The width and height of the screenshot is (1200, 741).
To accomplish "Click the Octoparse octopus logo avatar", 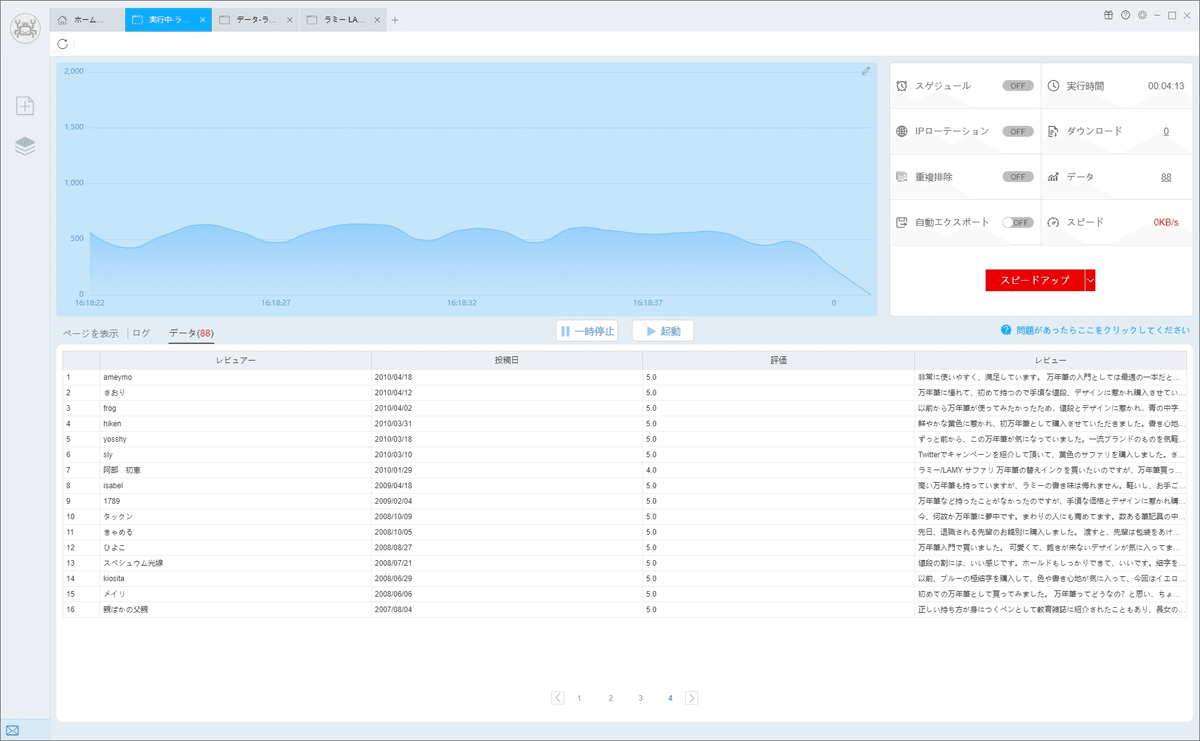I will [x=26, y=27].
